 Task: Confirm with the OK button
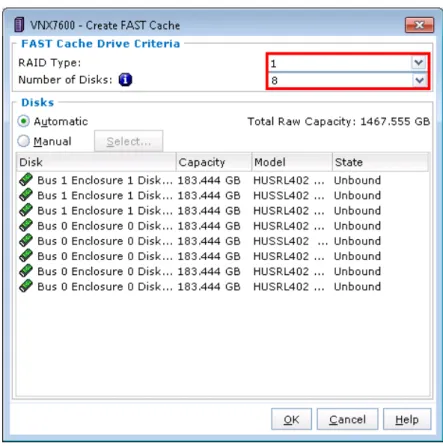click(291, 419)
